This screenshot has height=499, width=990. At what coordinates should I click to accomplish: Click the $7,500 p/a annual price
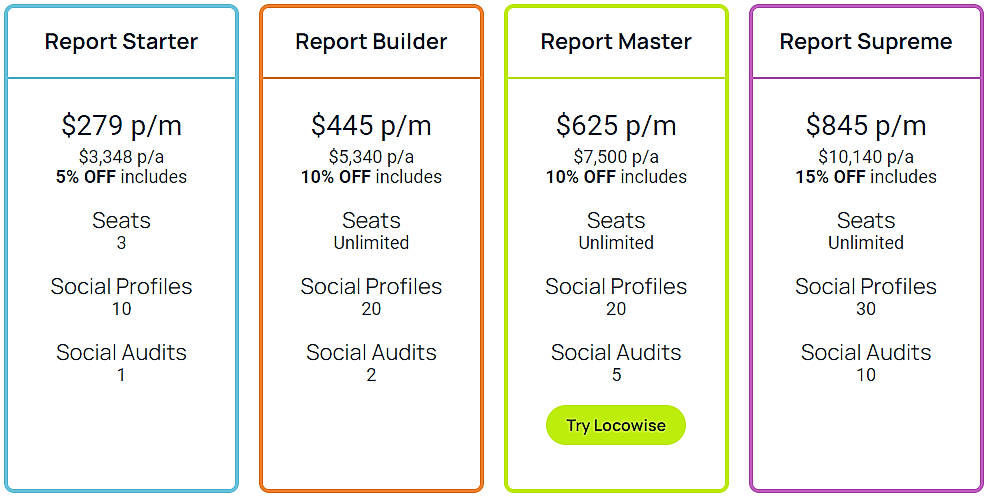(616, 157)
